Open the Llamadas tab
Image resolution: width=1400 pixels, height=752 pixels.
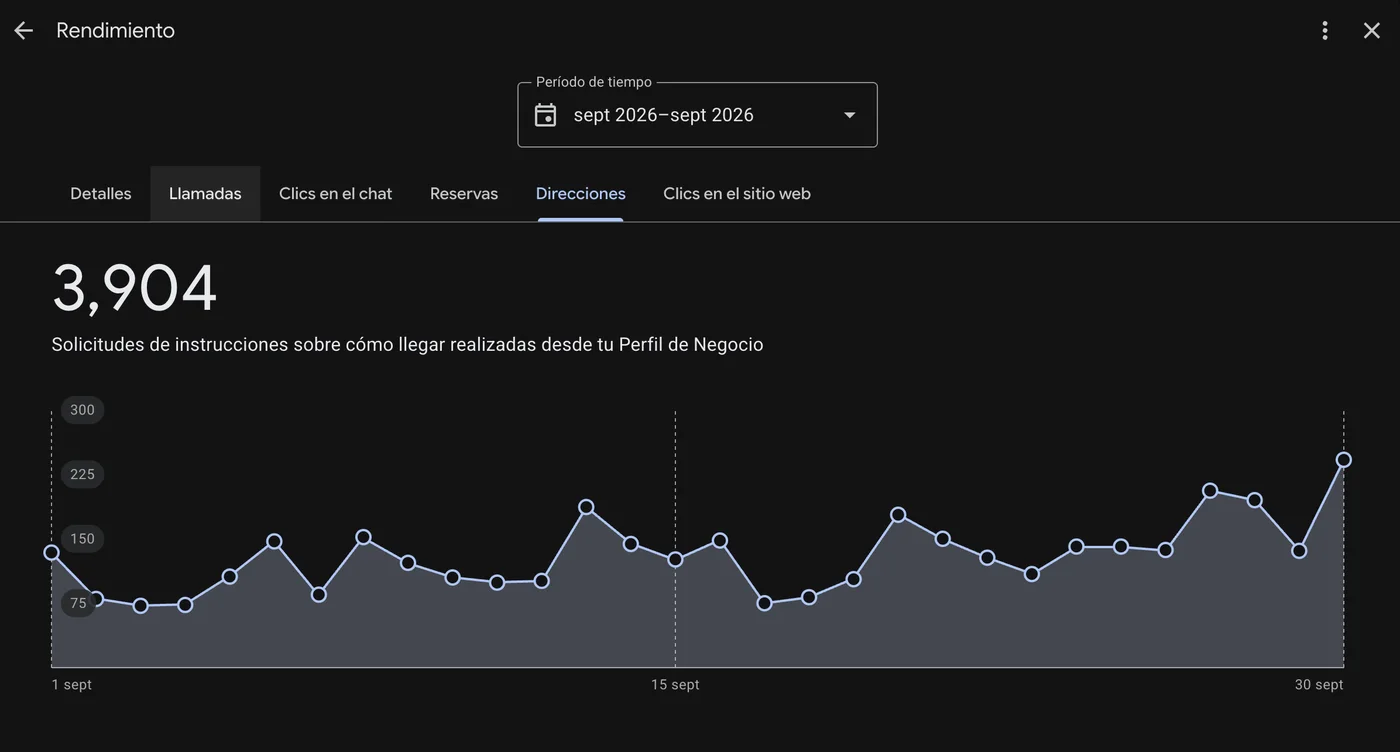[205, 194]
